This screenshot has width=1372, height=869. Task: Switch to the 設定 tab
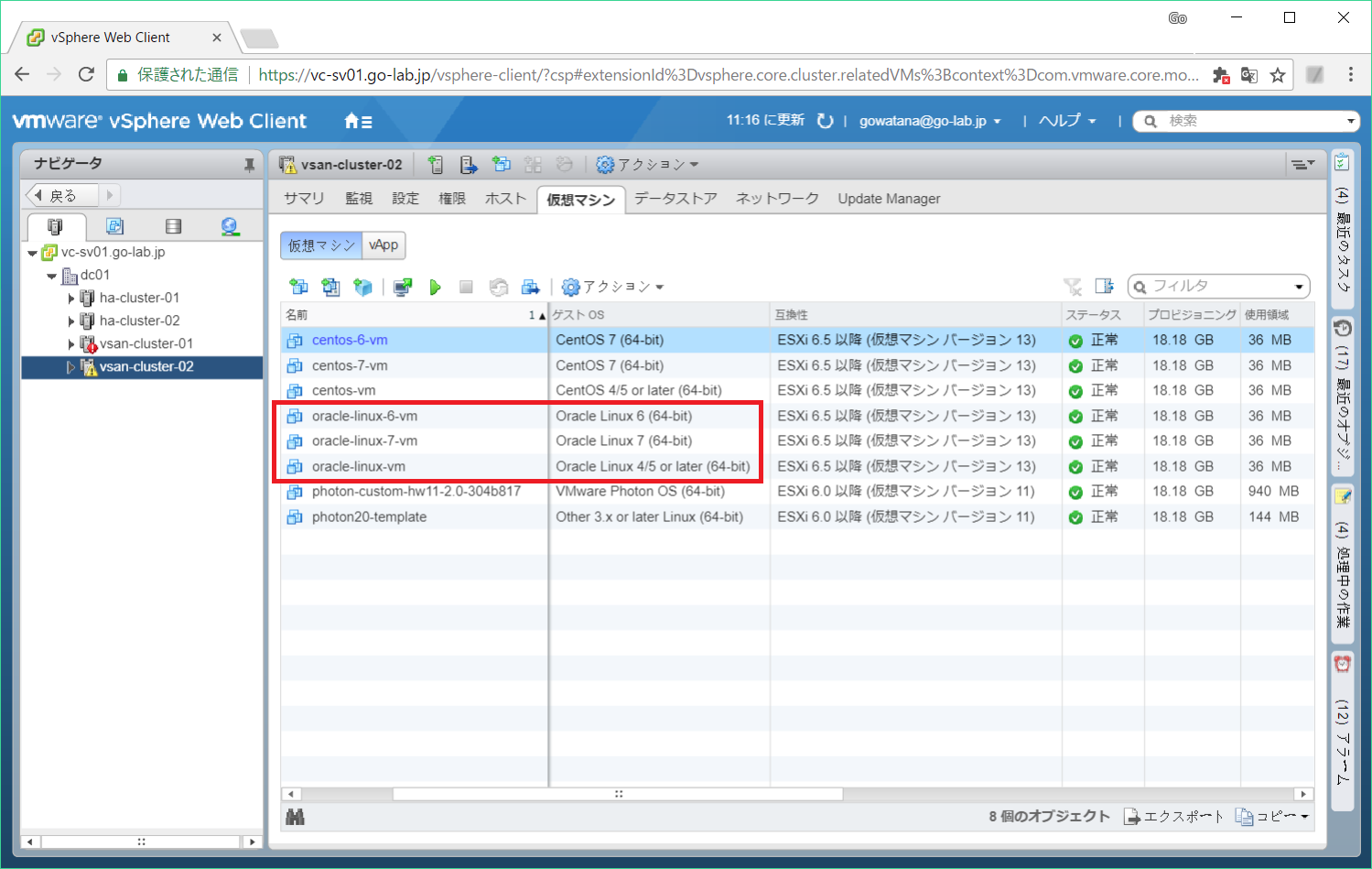click(x=405, y=199)
